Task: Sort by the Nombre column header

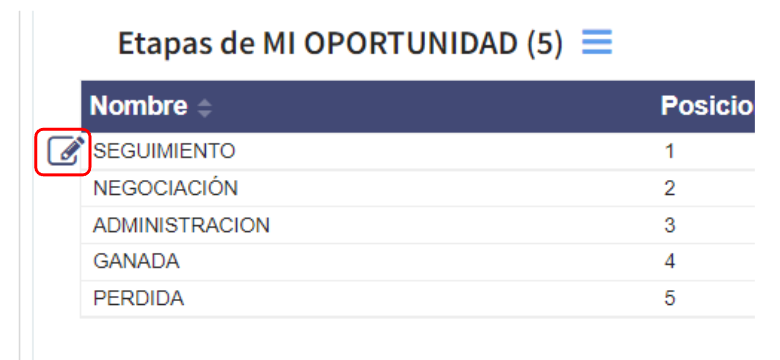Action: (139, 106)
